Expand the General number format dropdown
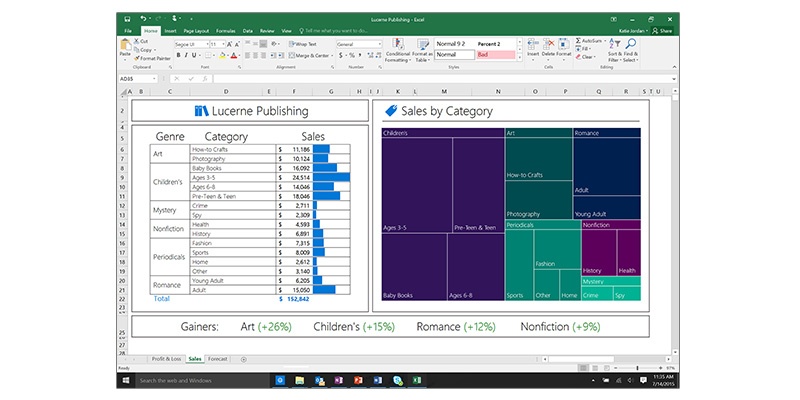 378,44
